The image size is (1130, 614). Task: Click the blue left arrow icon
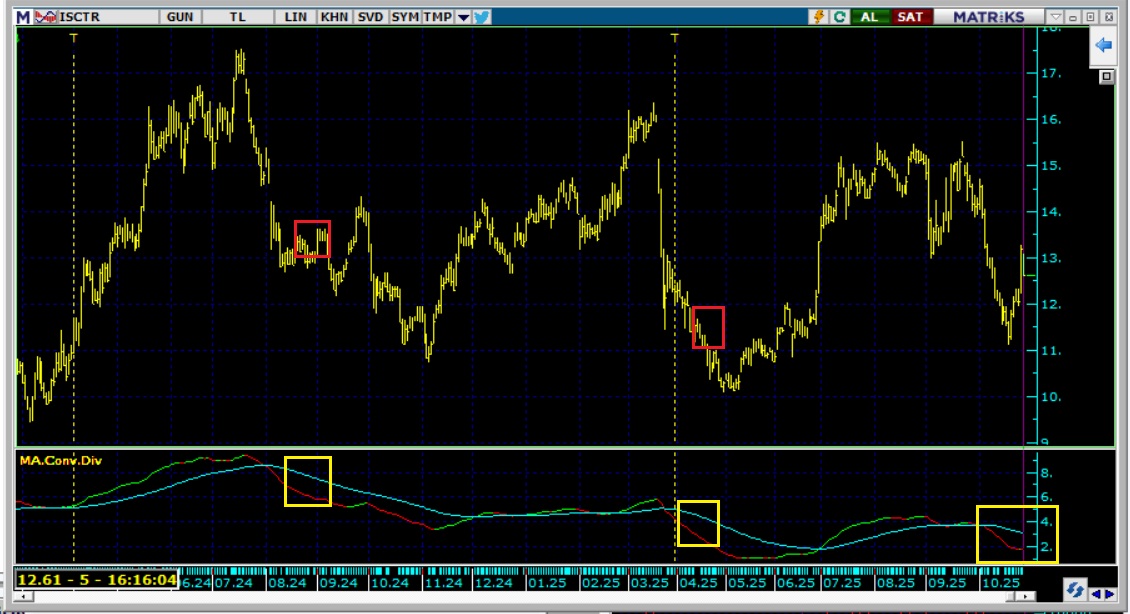[1105, 46]
